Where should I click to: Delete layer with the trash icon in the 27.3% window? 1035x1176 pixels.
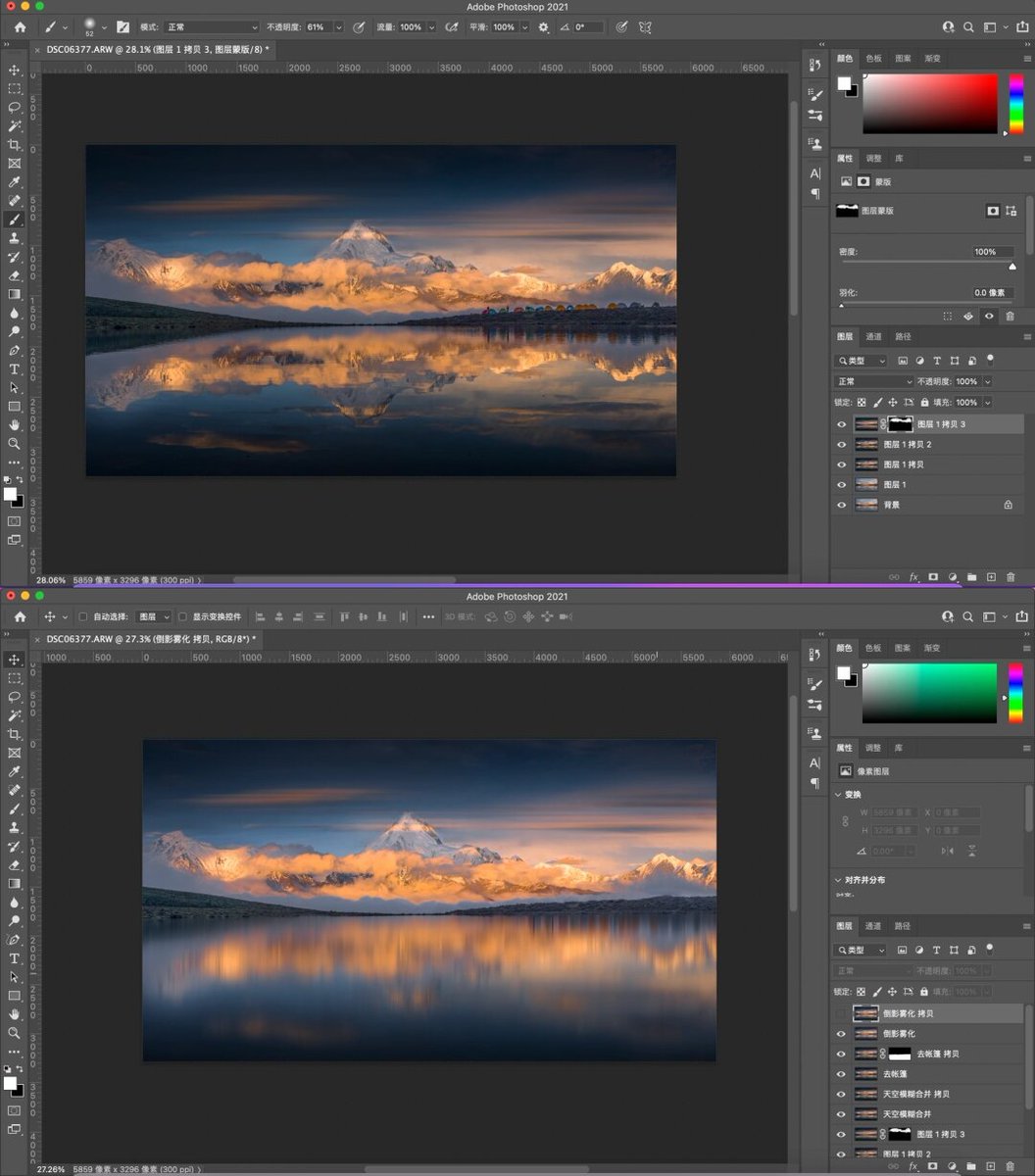pyautogui.click(x=1010, y=1166)
